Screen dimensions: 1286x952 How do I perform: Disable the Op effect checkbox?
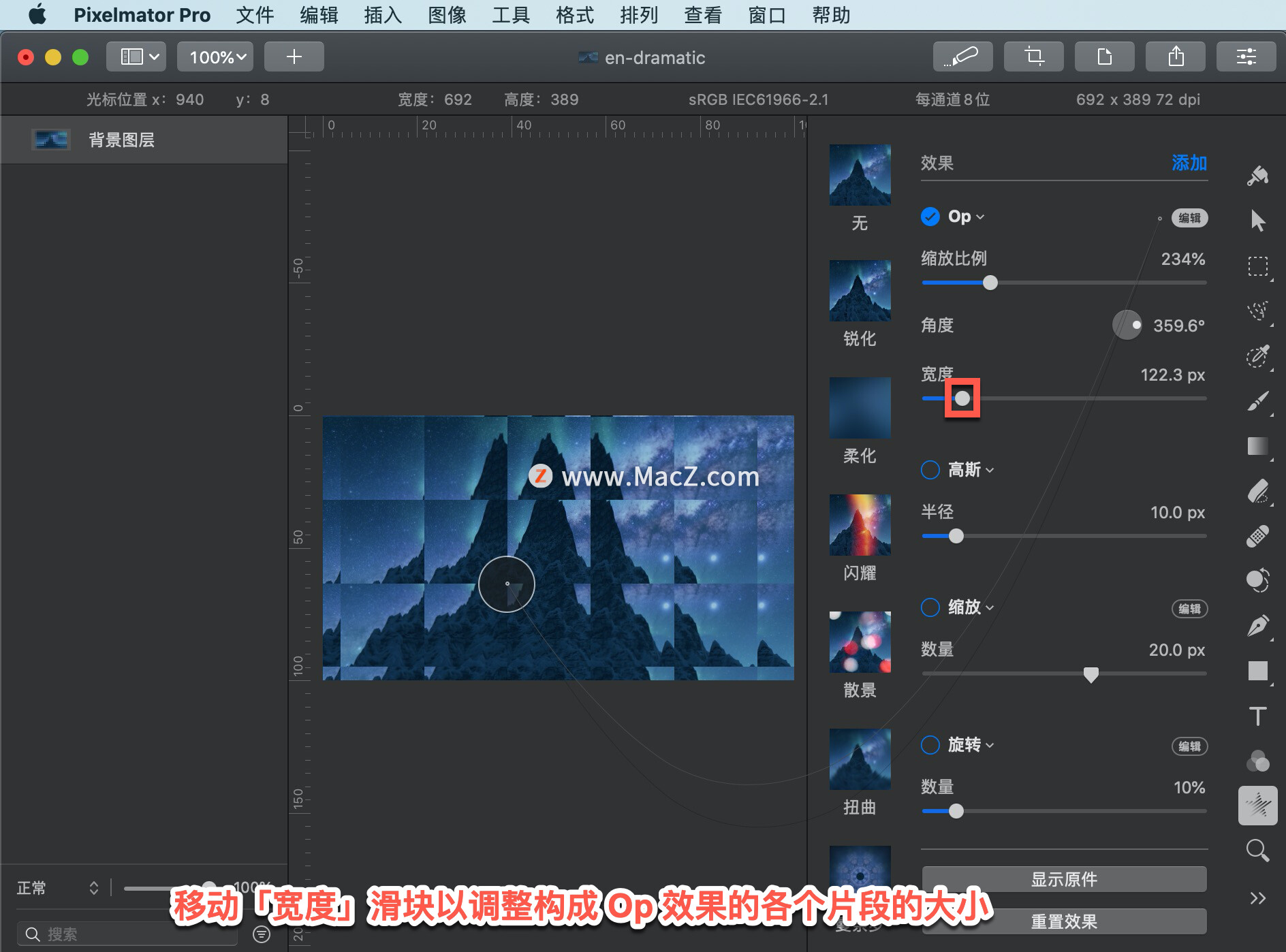point(930,217)
